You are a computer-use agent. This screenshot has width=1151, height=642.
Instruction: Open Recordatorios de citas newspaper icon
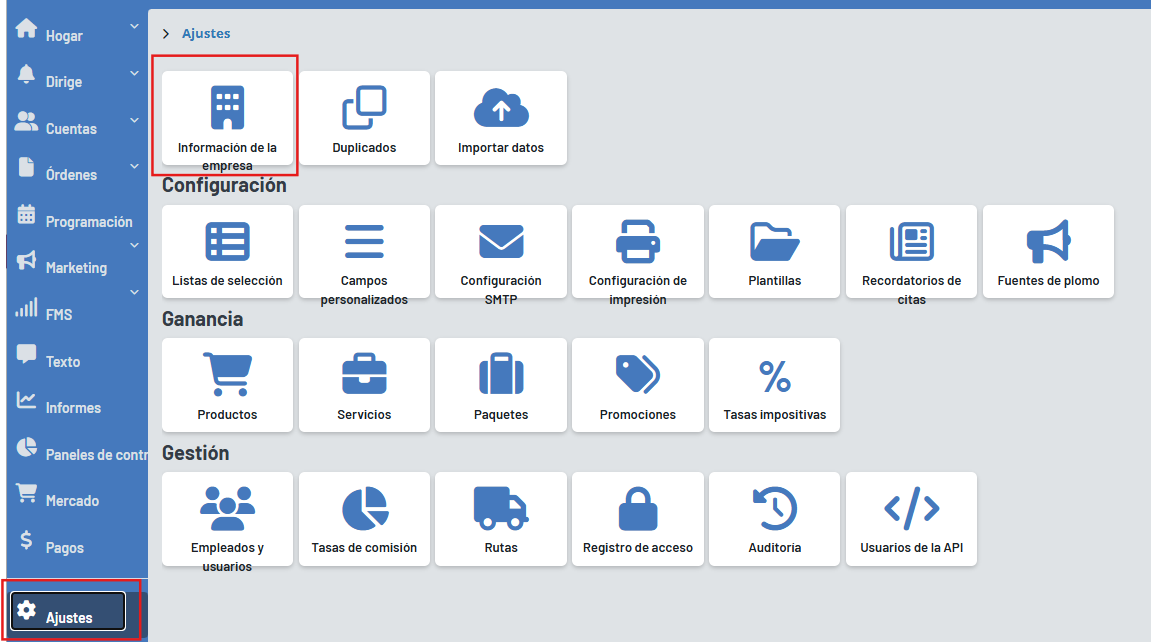[911, 241]
